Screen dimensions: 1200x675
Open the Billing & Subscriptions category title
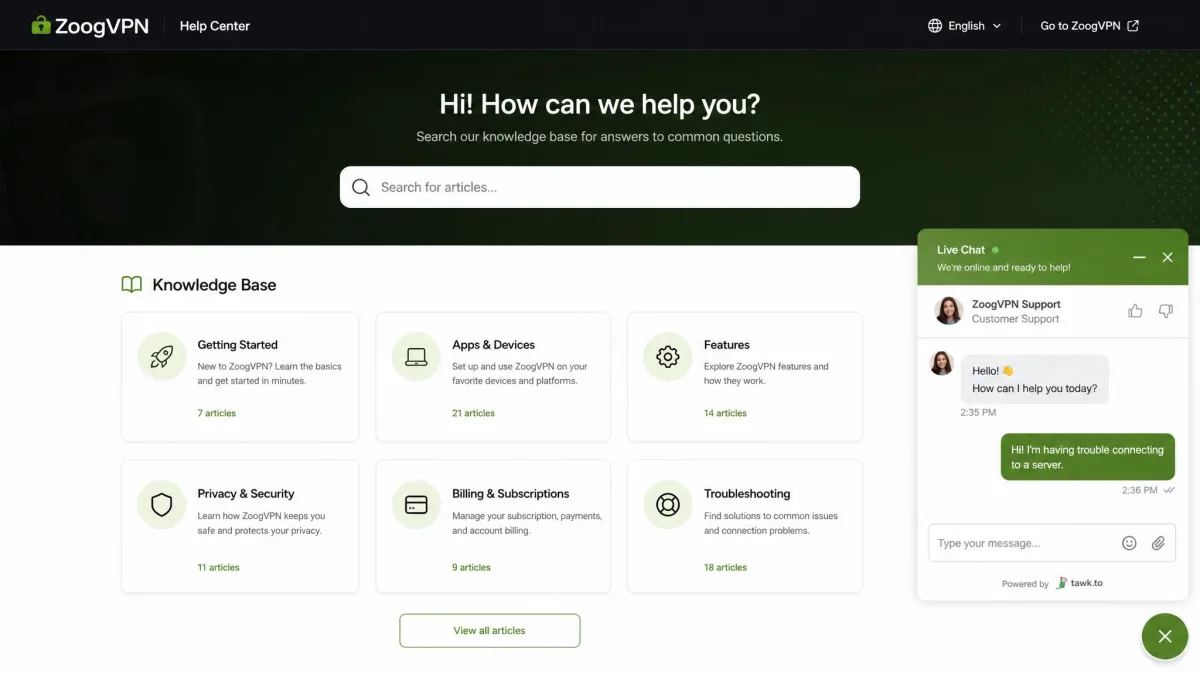(x=511, y=494)
